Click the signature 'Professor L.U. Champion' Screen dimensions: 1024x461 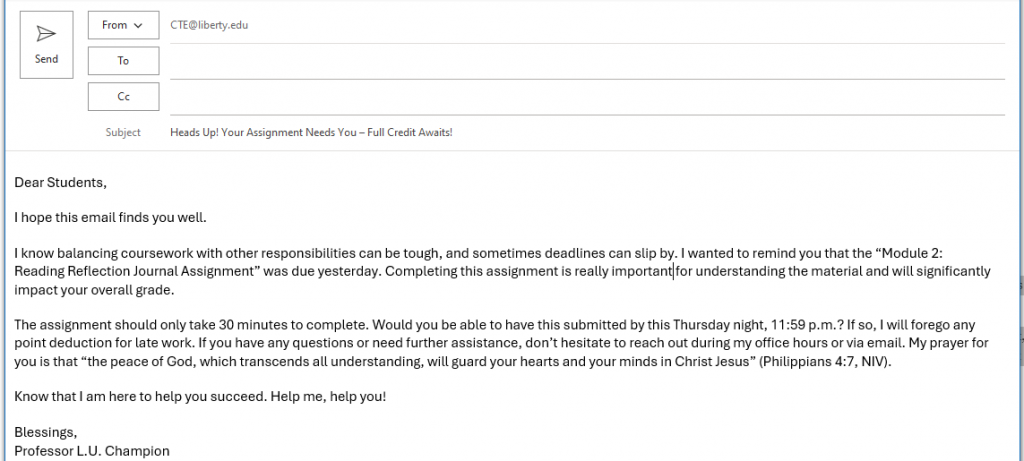point(92,451)
